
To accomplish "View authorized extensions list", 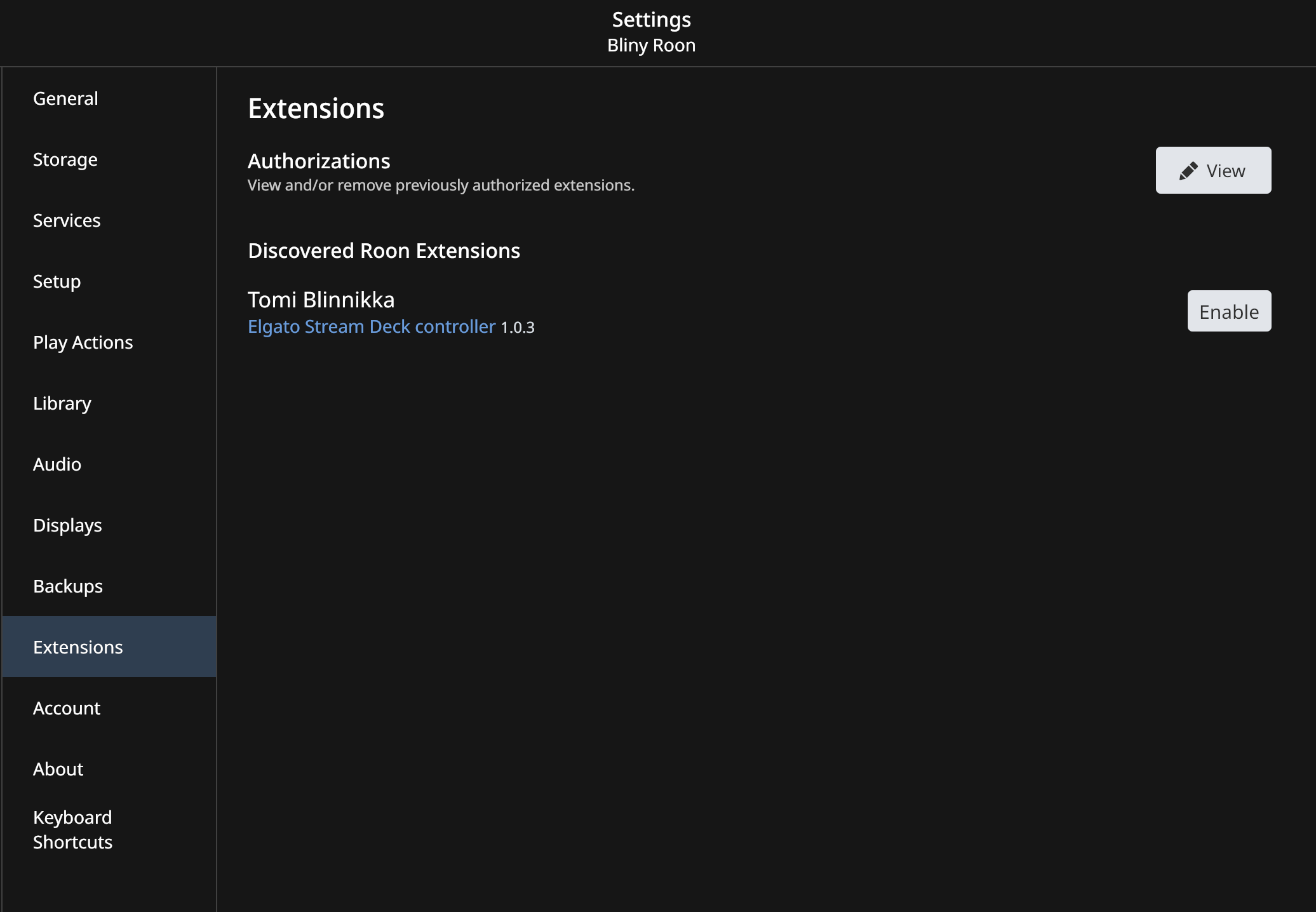I will 1213,170.
